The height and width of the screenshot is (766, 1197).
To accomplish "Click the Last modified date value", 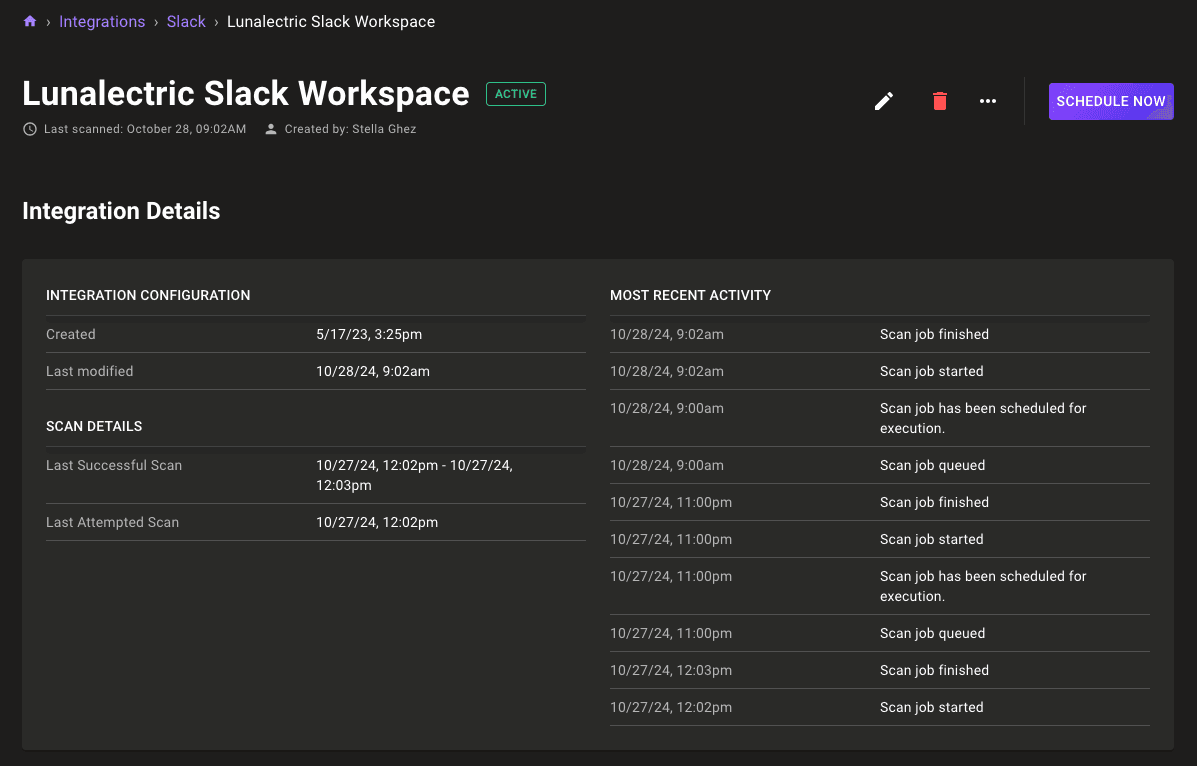I will [373, 371].
